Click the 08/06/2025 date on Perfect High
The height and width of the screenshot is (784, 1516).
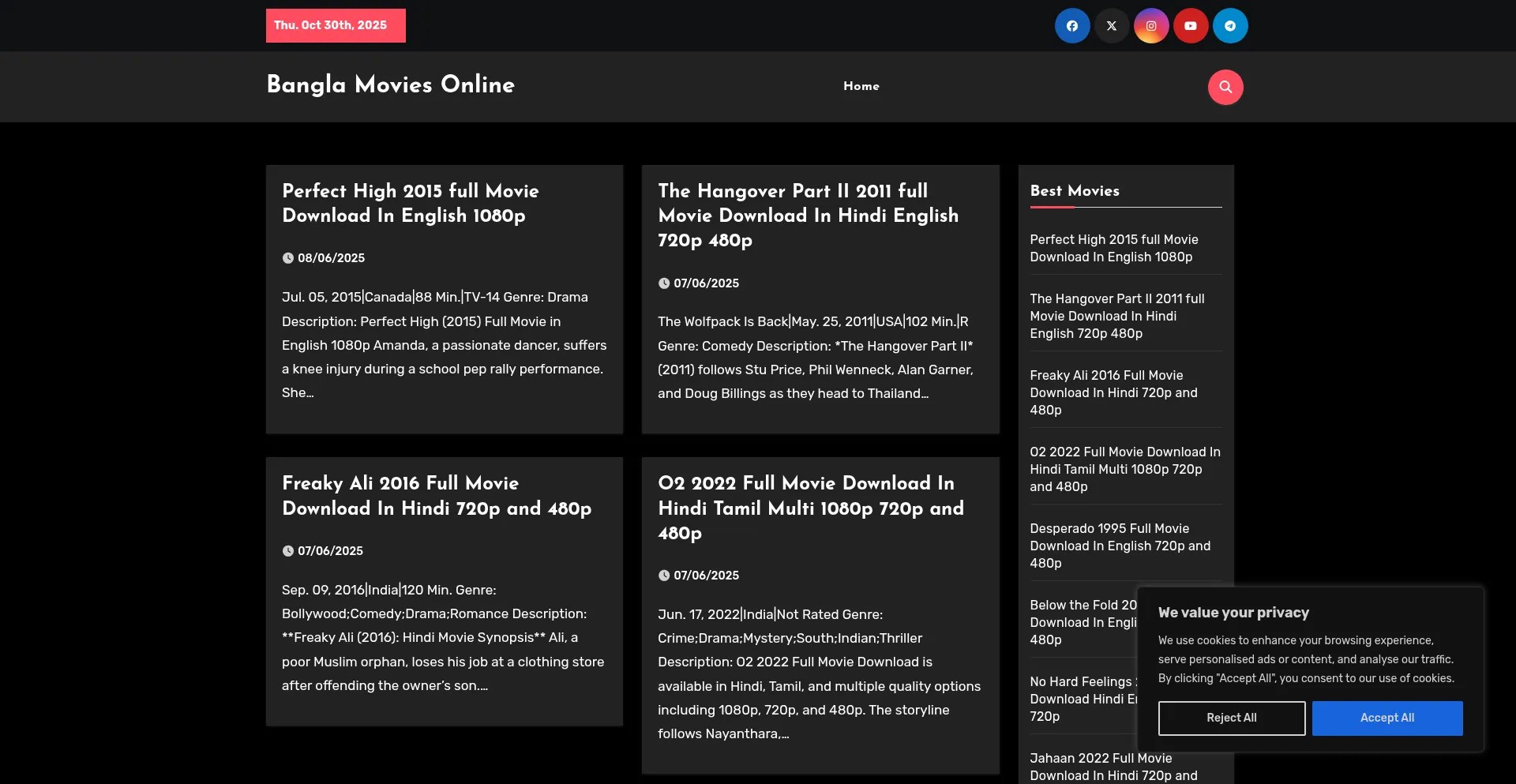tap(331, 258)
